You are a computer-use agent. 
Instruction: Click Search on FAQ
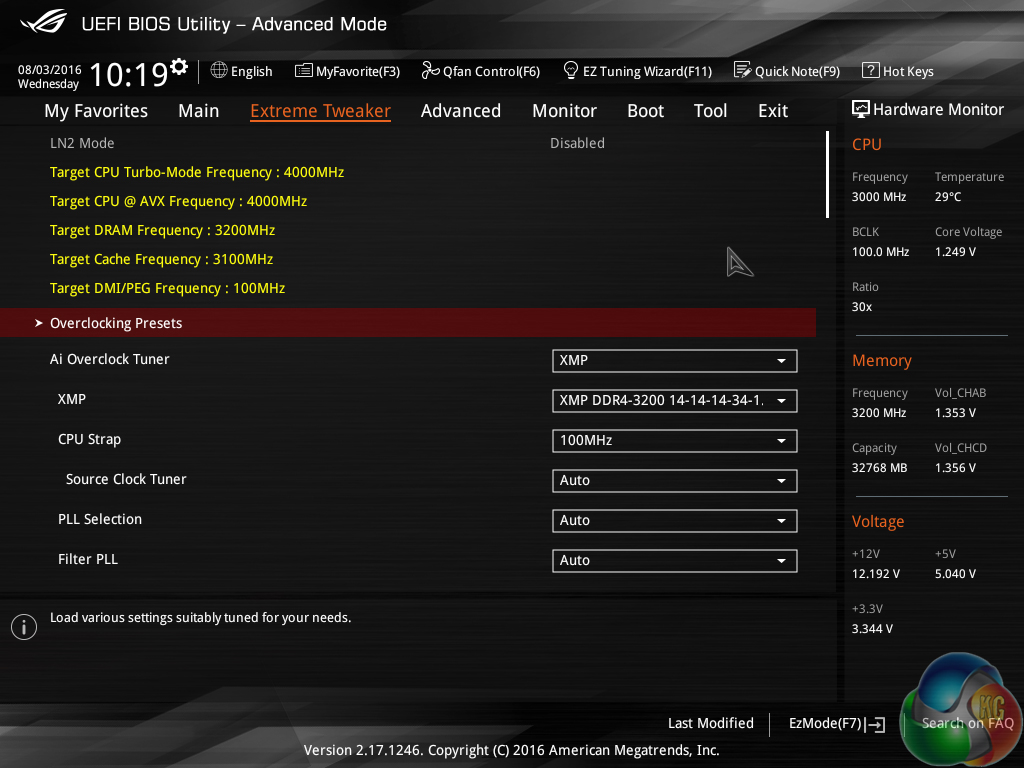tap(967, 723)
